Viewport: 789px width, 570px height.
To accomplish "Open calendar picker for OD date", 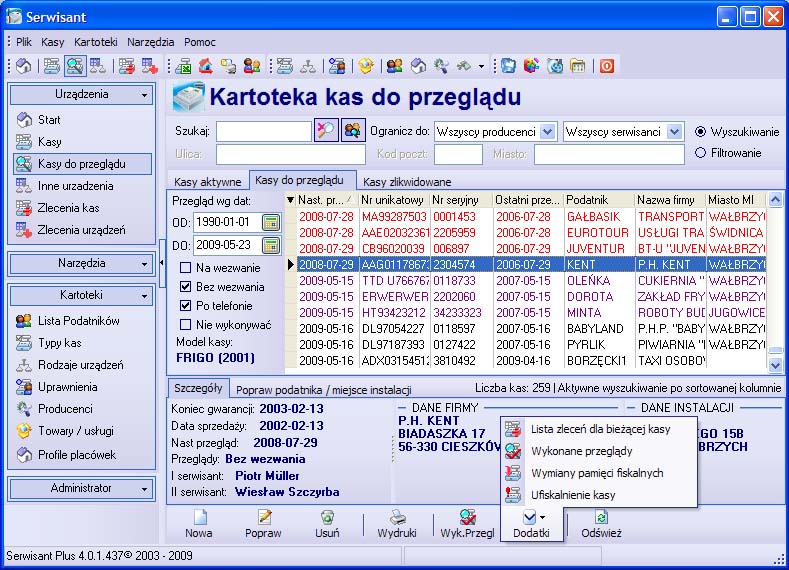I will (270, 222).
